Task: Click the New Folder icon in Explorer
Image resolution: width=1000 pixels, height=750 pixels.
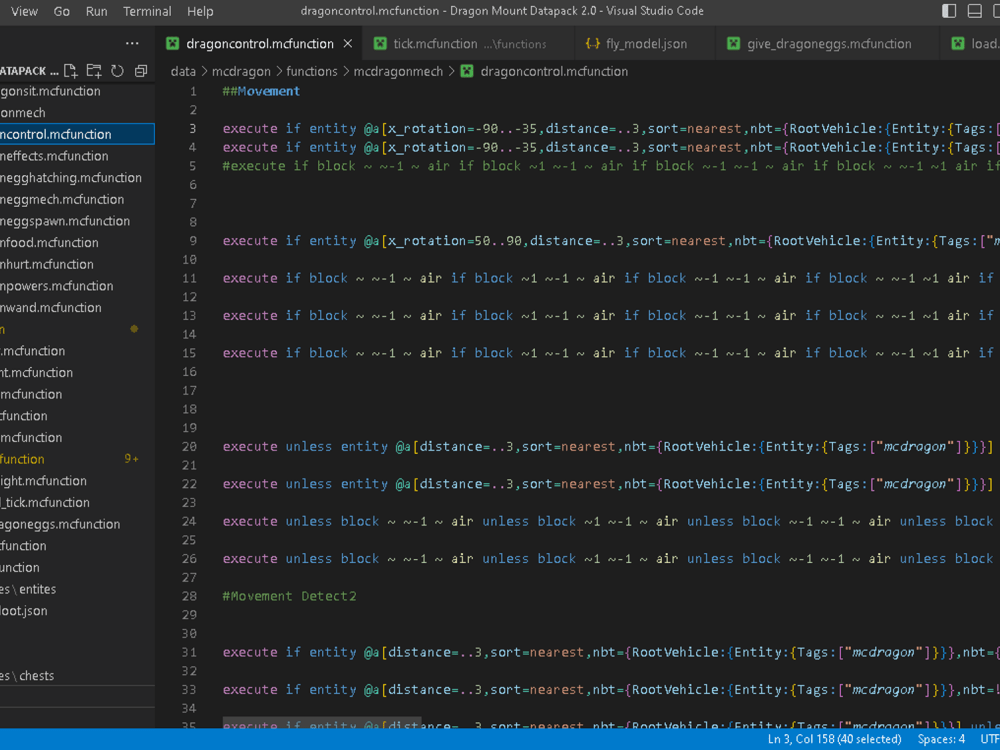Action: pyautogui.click(x=94, y=71)
